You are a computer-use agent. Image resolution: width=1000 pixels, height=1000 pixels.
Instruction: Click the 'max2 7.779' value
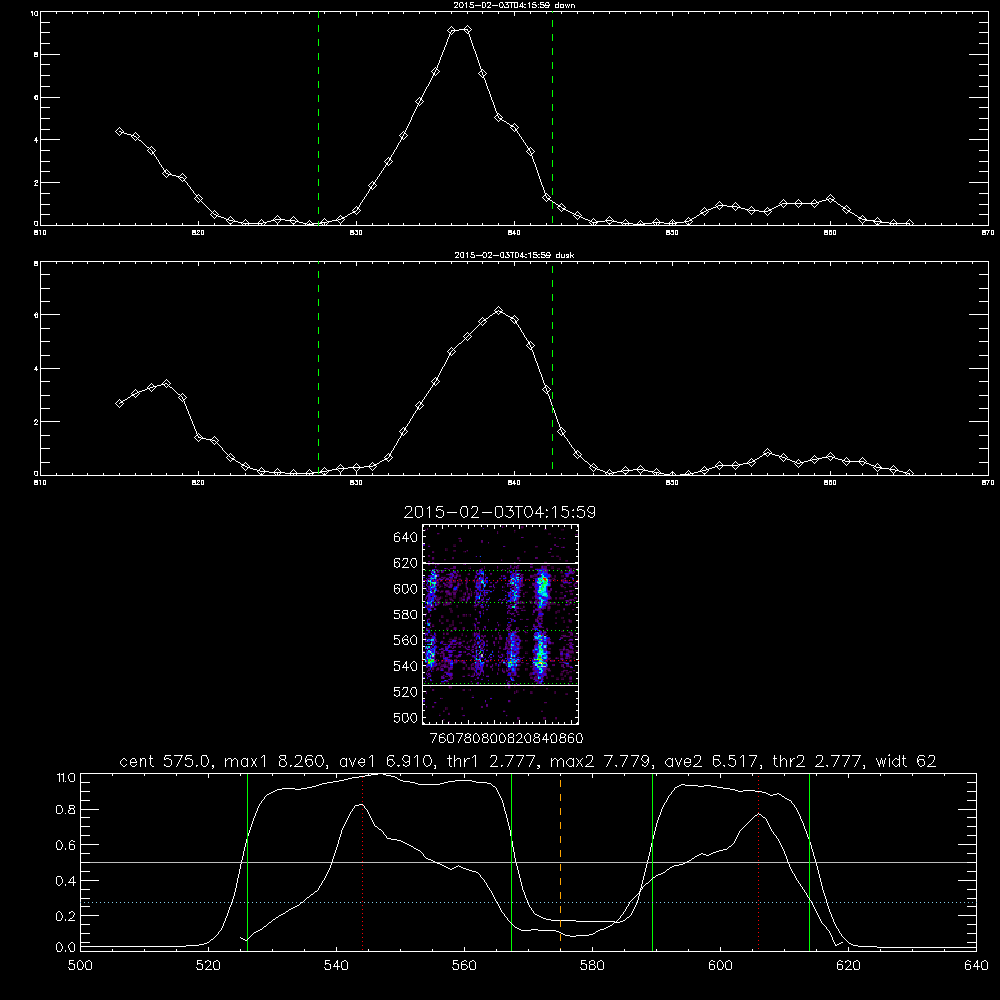[601, 761]
